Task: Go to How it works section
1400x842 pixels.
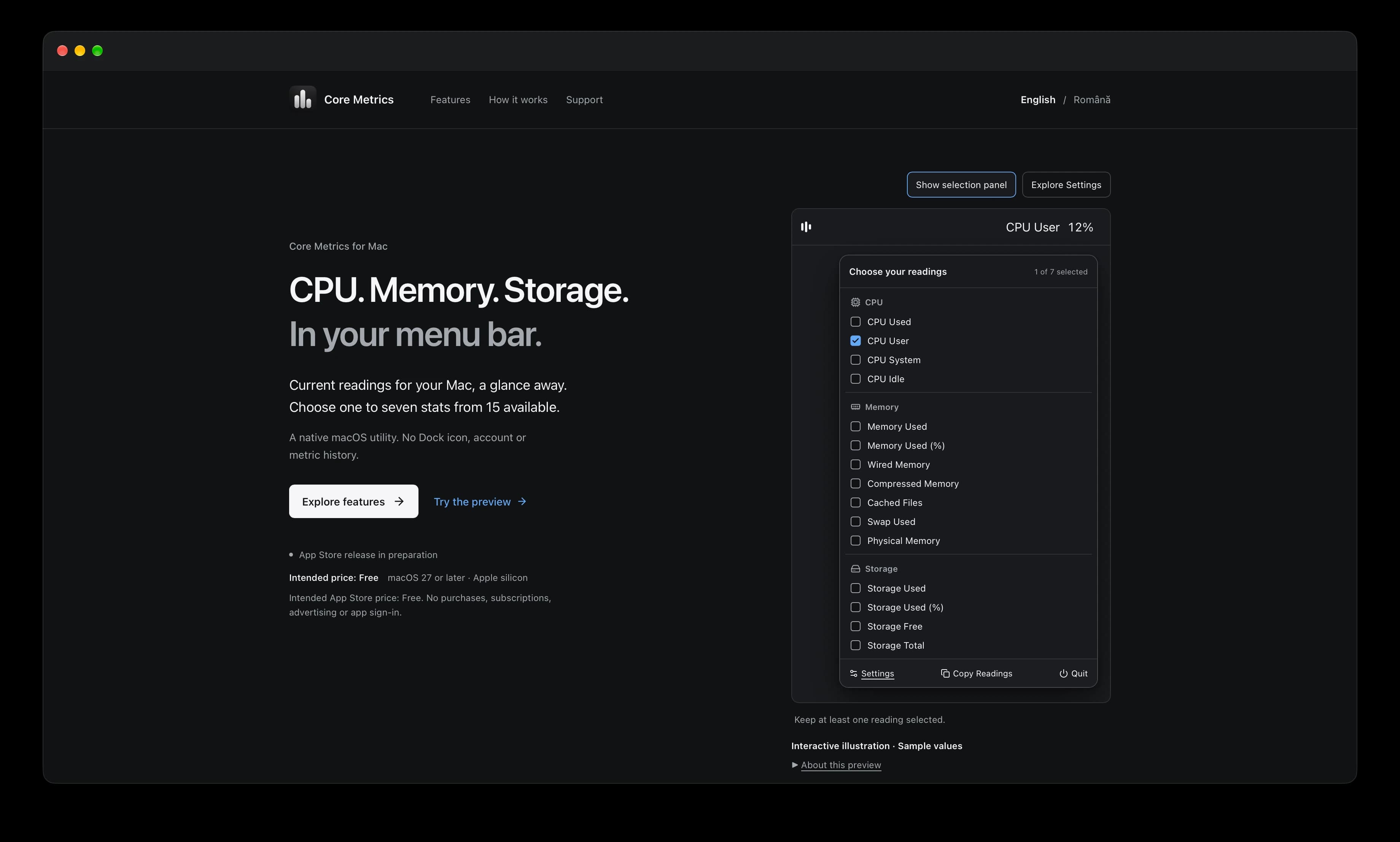Action: point(518,100)
